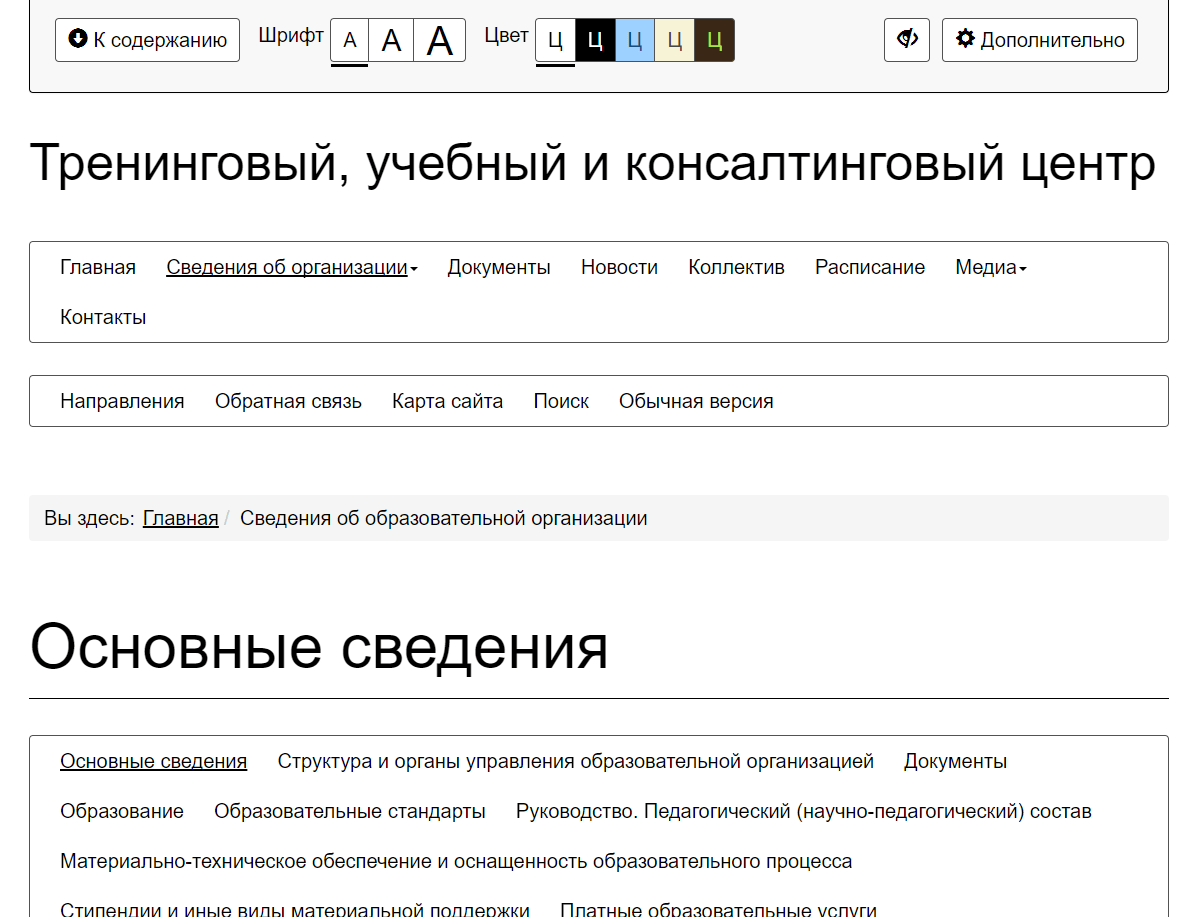Open Структура и органы управления section
Viewport: 1197px width, 917px height.
point(575,761)
